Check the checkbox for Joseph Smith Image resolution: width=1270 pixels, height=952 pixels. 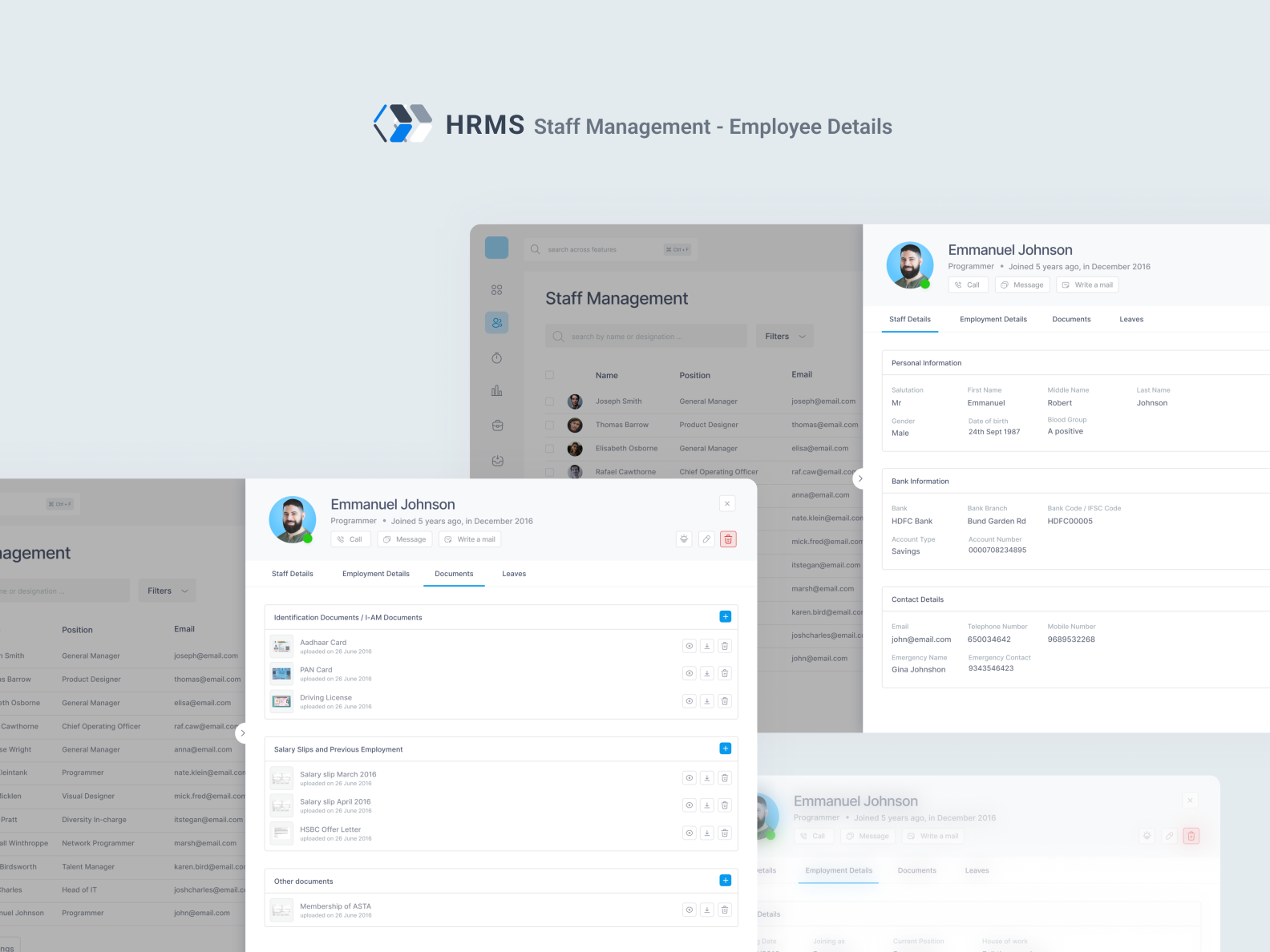click(549, 401)
